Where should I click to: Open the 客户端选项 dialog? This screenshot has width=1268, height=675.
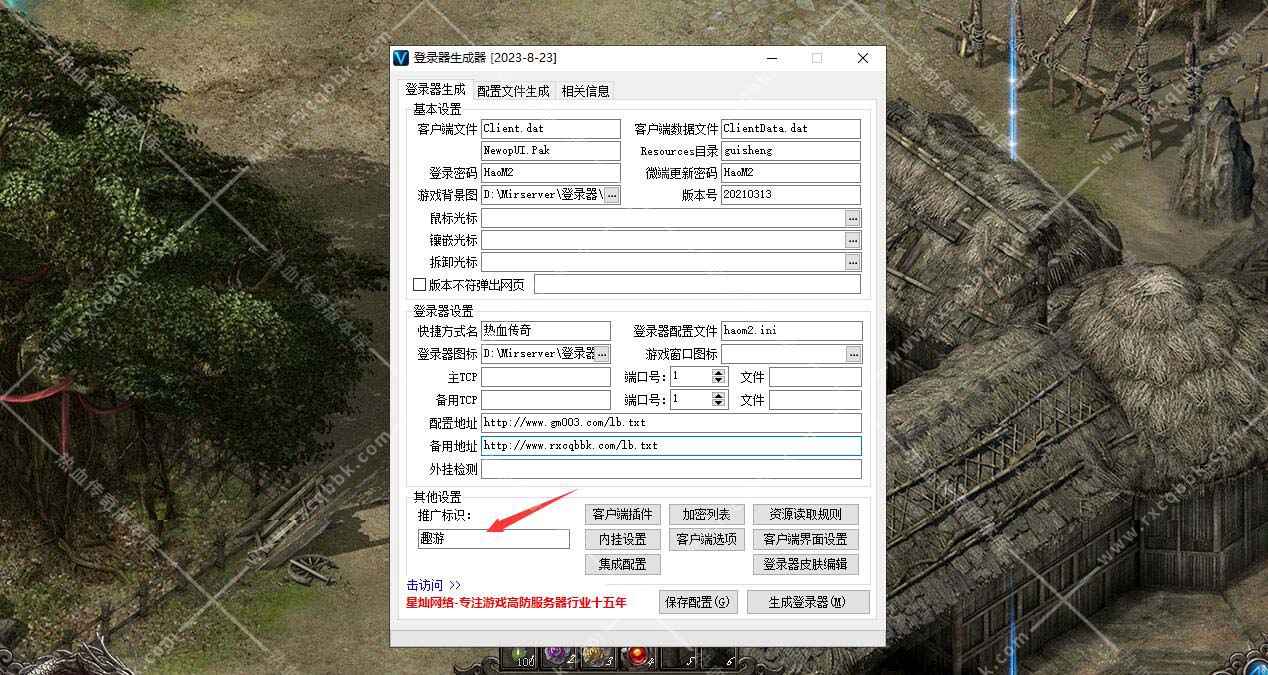tap(706, 539)
